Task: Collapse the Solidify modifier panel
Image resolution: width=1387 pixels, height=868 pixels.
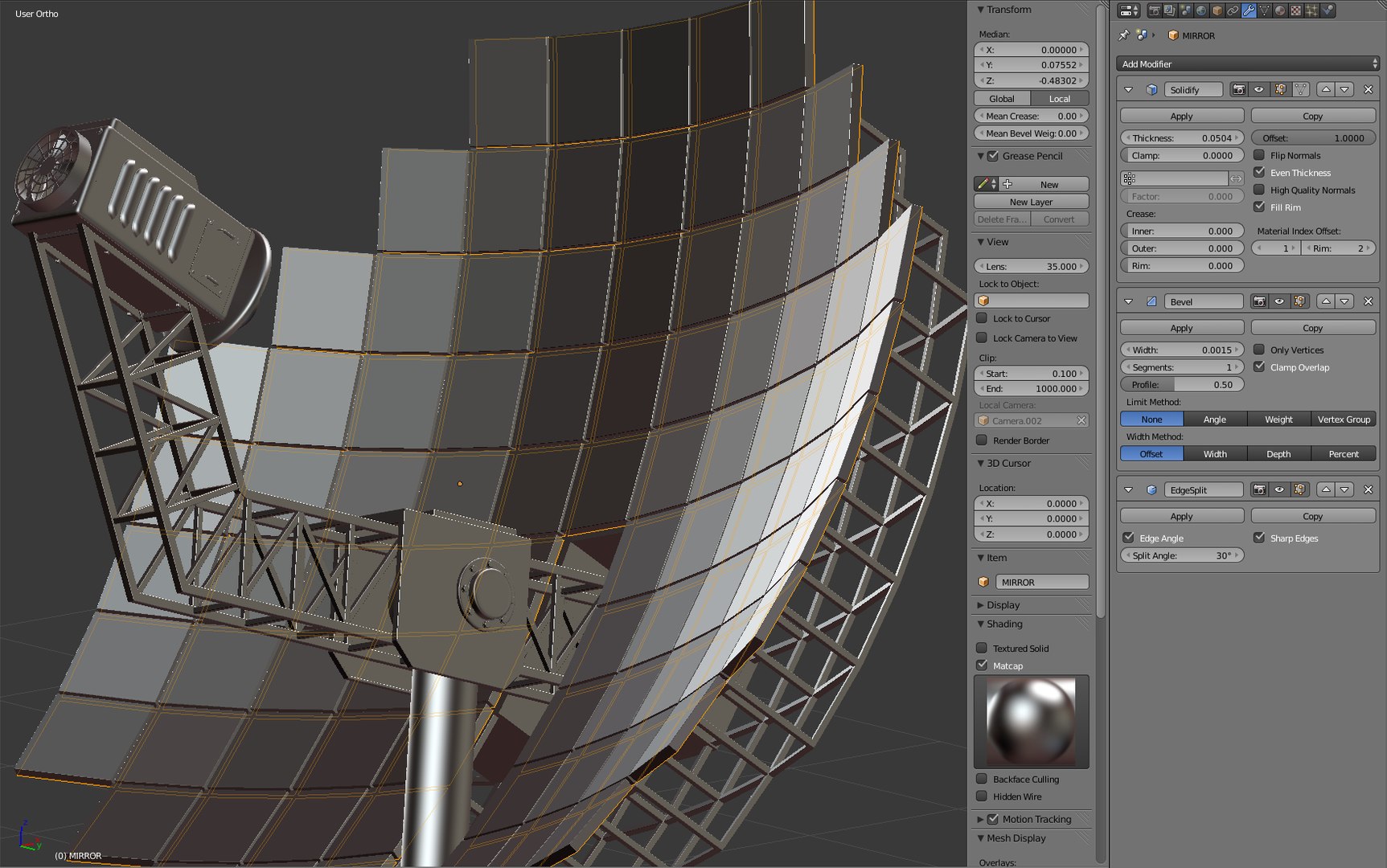Action: click(1129, 90)
